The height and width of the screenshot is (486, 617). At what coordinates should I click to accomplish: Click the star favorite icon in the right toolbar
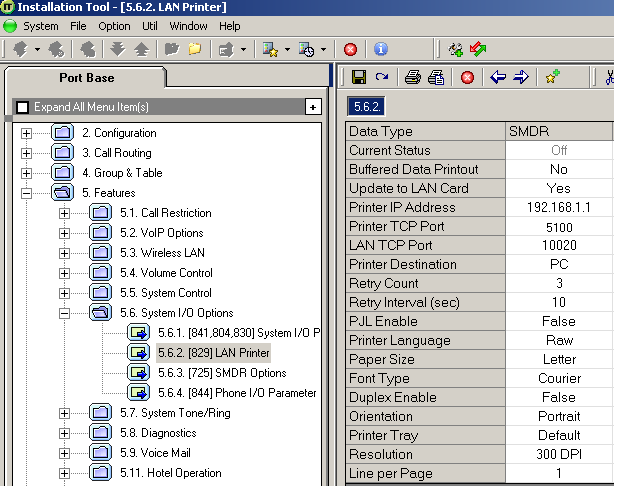pyautogui.click(x=552, y=77)
